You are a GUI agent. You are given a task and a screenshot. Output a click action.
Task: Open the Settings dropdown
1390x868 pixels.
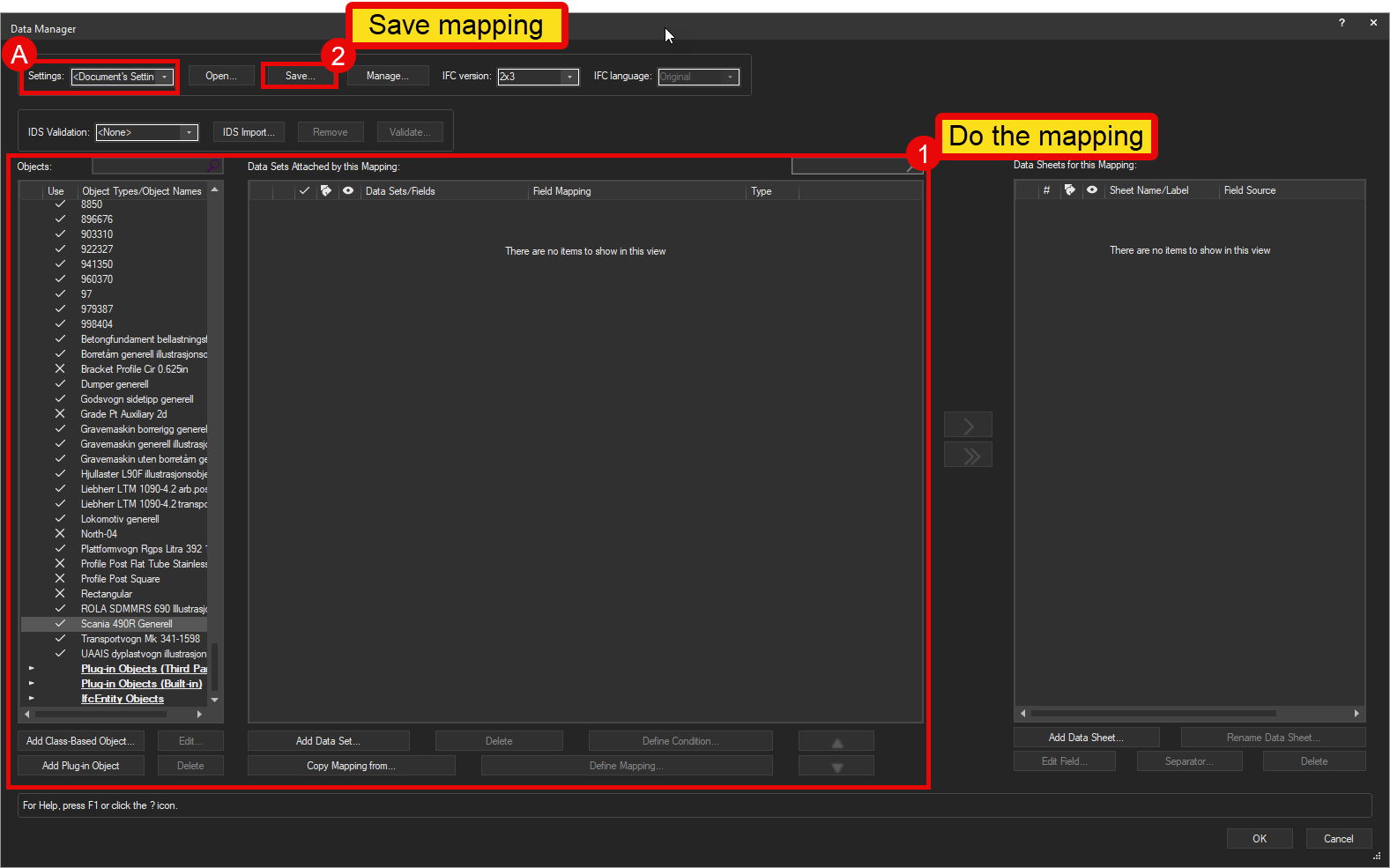tap(164, 77)
